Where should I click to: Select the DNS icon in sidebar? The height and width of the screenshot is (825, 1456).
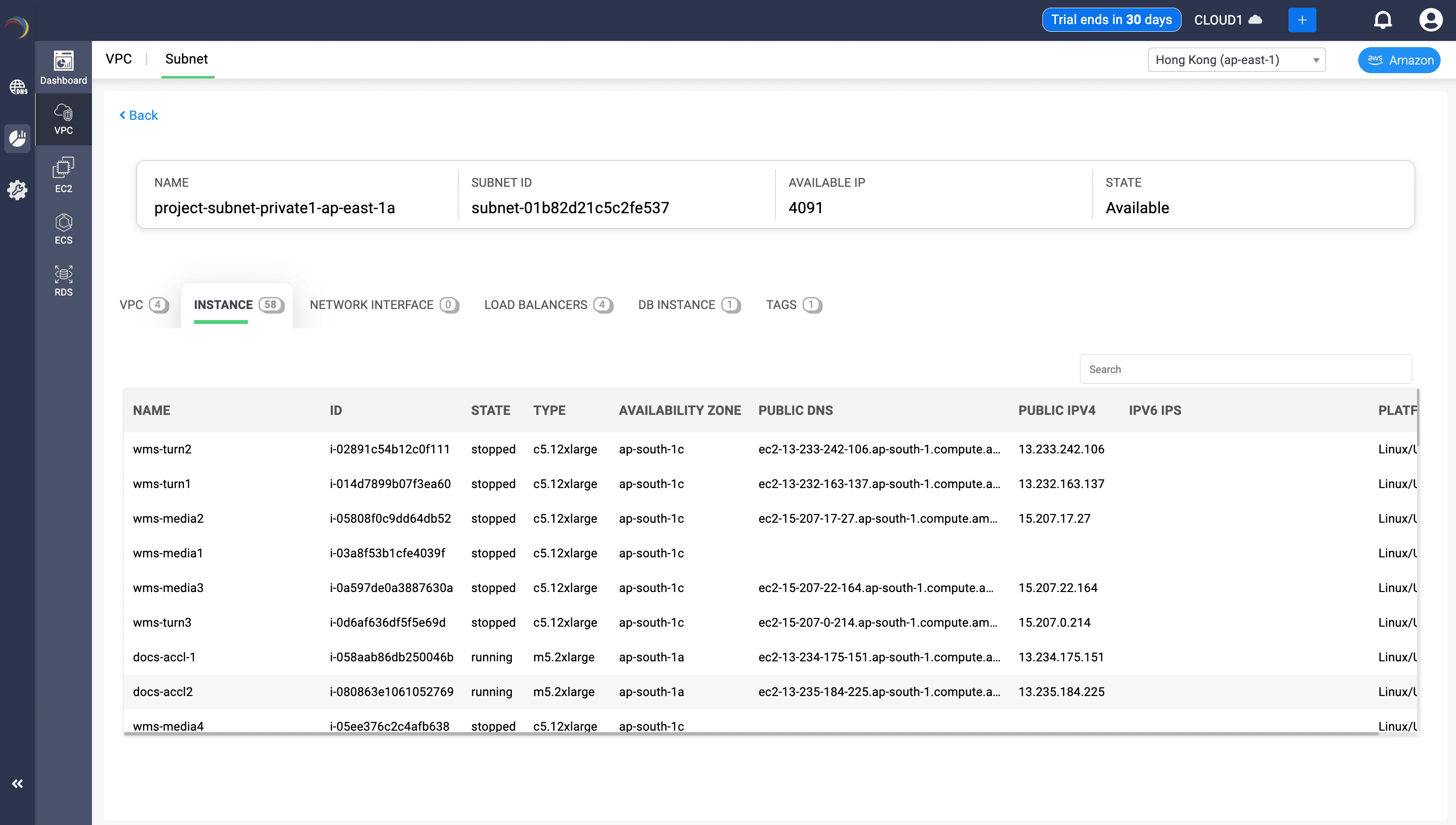point(17,87)
